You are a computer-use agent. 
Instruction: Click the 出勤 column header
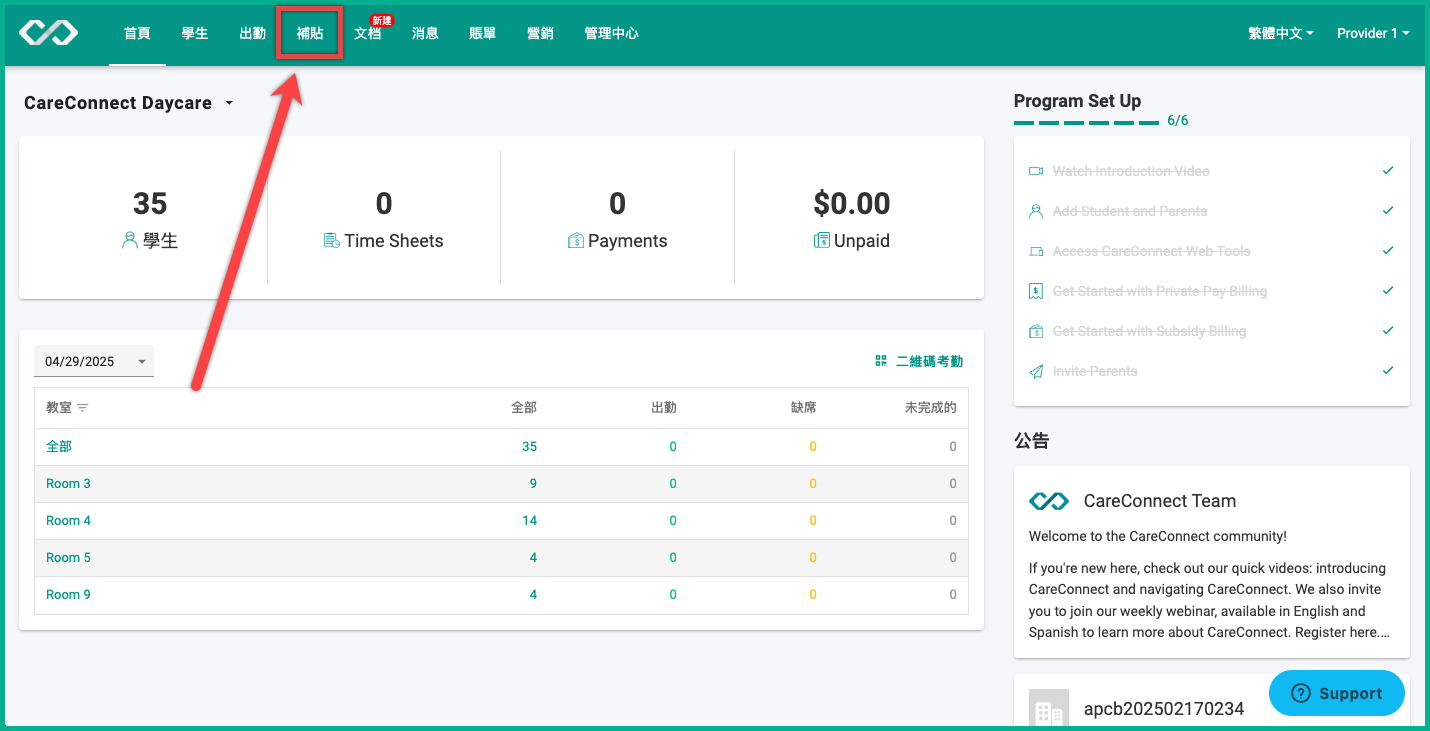click(x=664, y=408)
